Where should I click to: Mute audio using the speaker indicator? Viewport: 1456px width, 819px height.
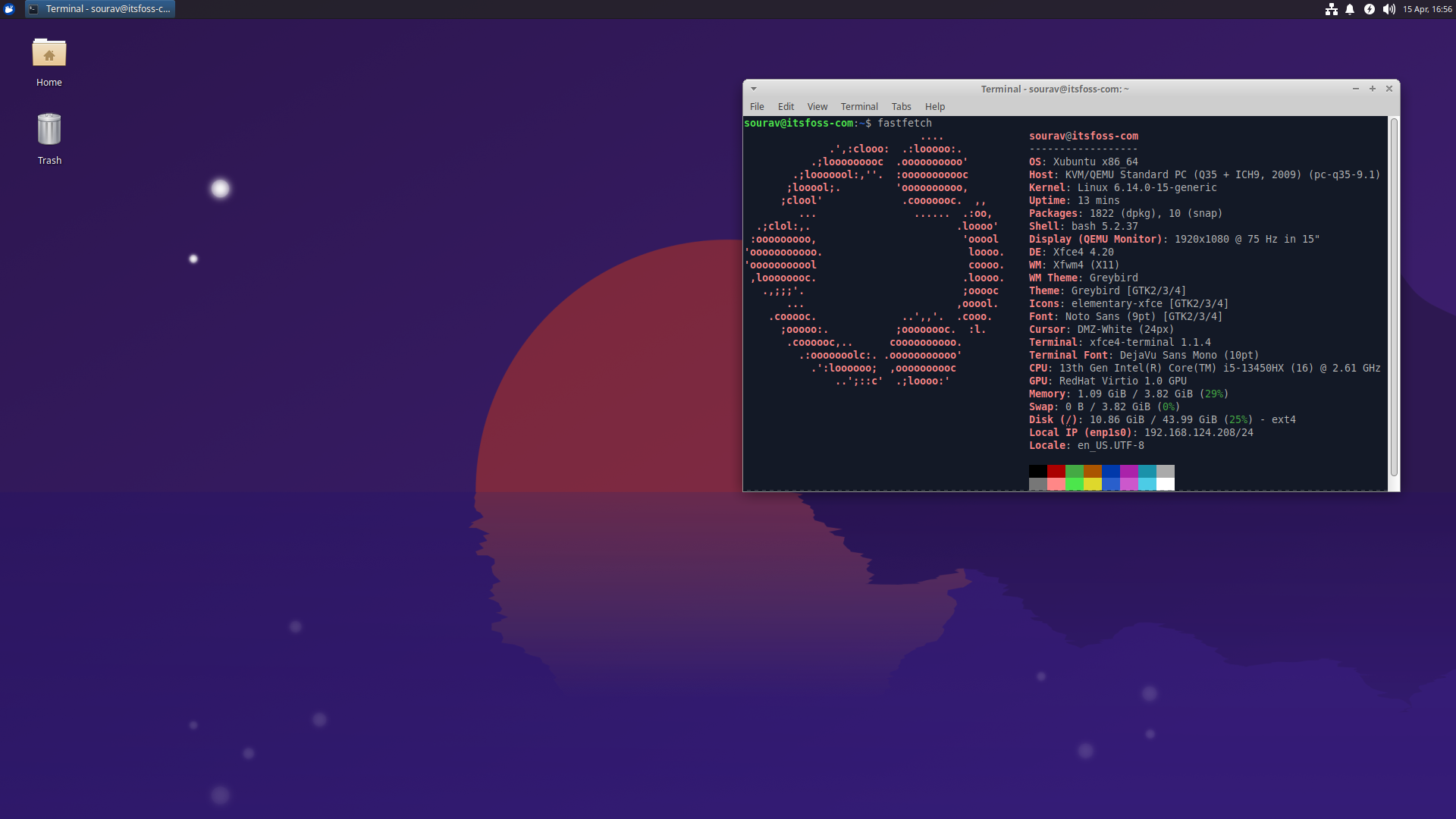point(1389,9)
